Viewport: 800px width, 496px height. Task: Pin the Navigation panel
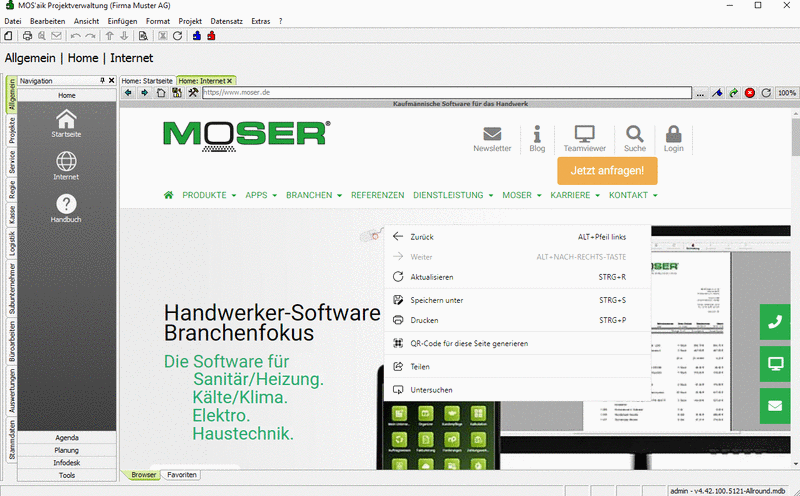[103, 81]
